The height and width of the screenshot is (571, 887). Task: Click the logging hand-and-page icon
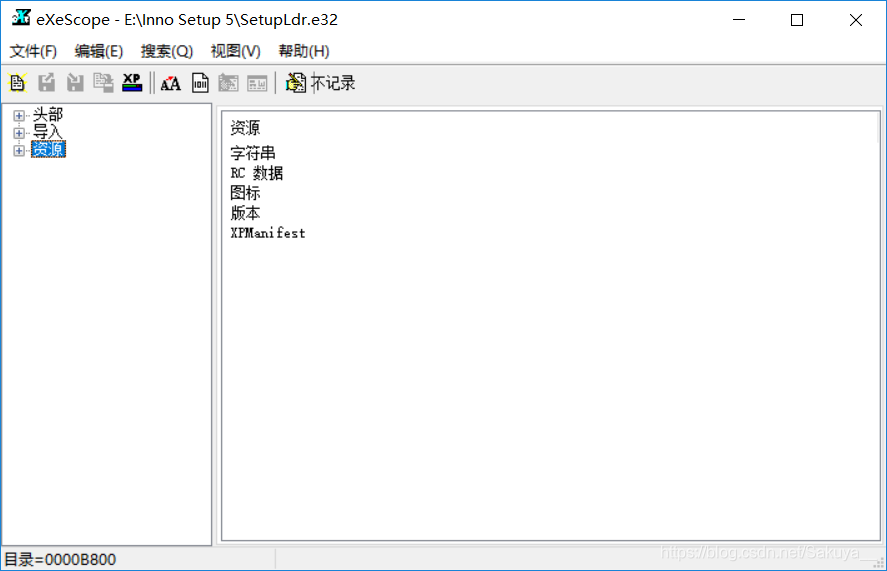pyautogui.click(x=295, y=83)
